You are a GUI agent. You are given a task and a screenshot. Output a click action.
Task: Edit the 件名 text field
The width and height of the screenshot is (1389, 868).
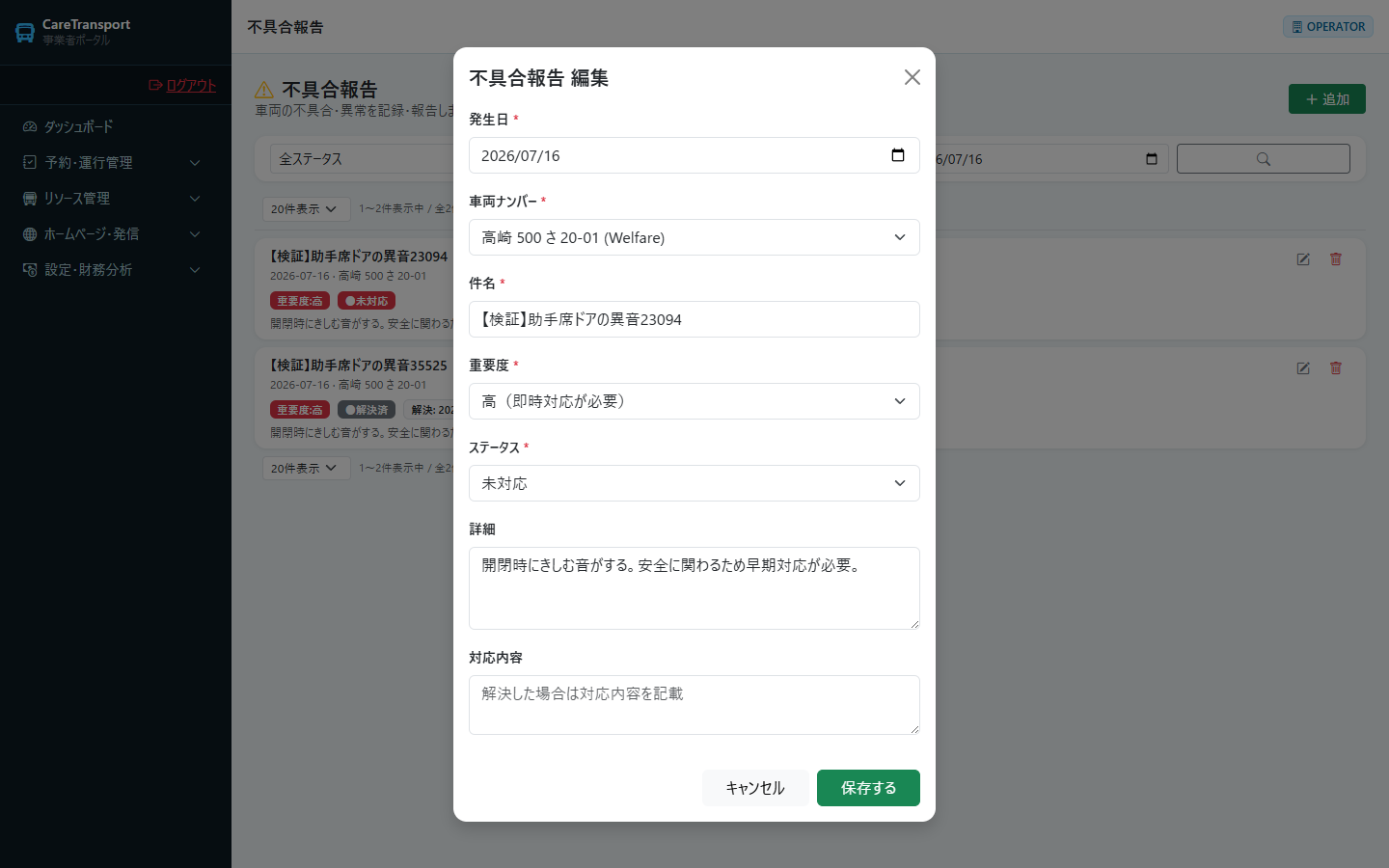tap(694, 319)
